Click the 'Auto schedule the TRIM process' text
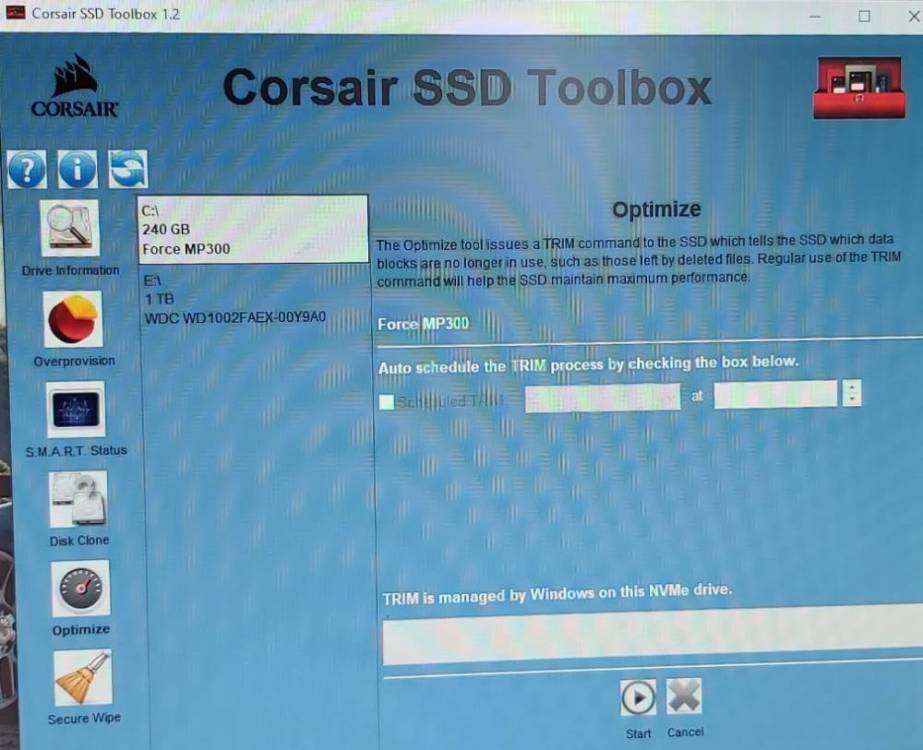The height and width of the screenshot is (750, 923). tap(588, 364)
